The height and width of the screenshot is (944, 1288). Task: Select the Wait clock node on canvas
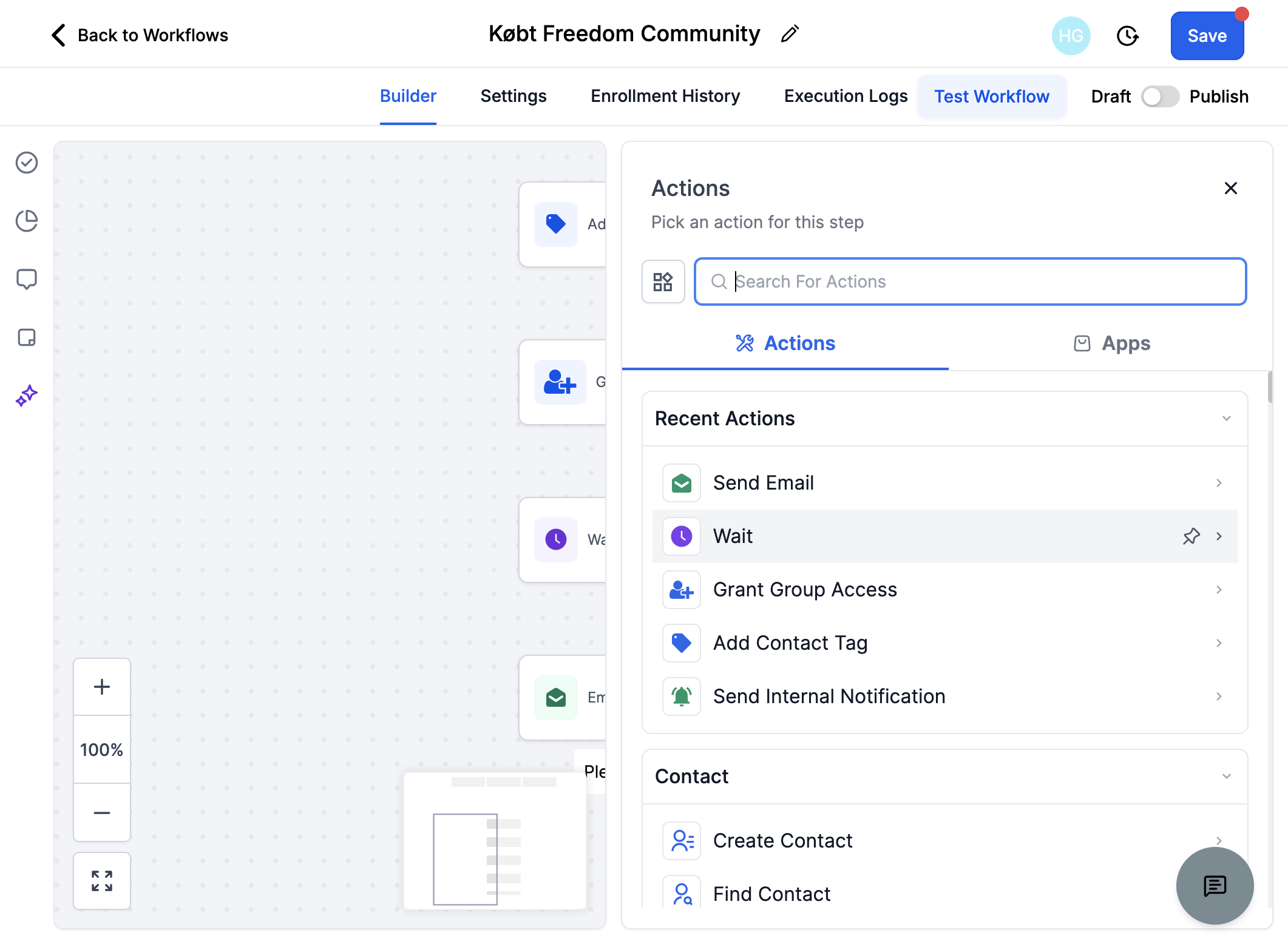[x=563, y=540]
